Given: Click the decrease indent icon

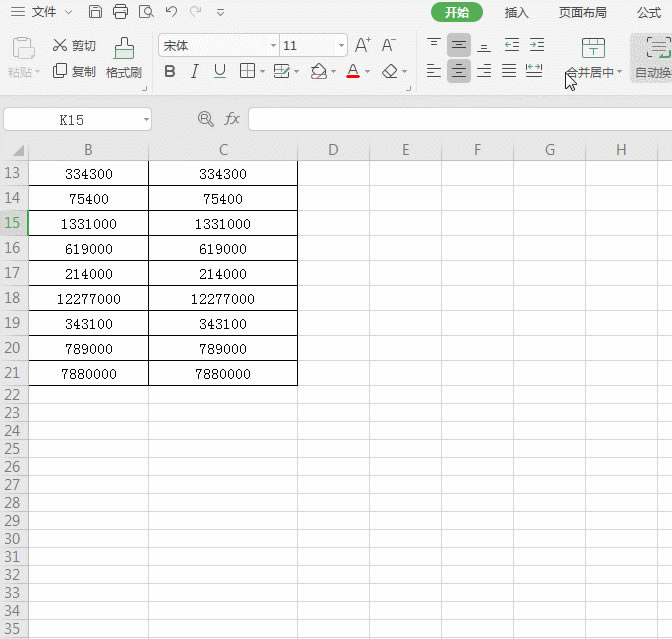Looking at the screenshot, I should (x=512, y=45).
